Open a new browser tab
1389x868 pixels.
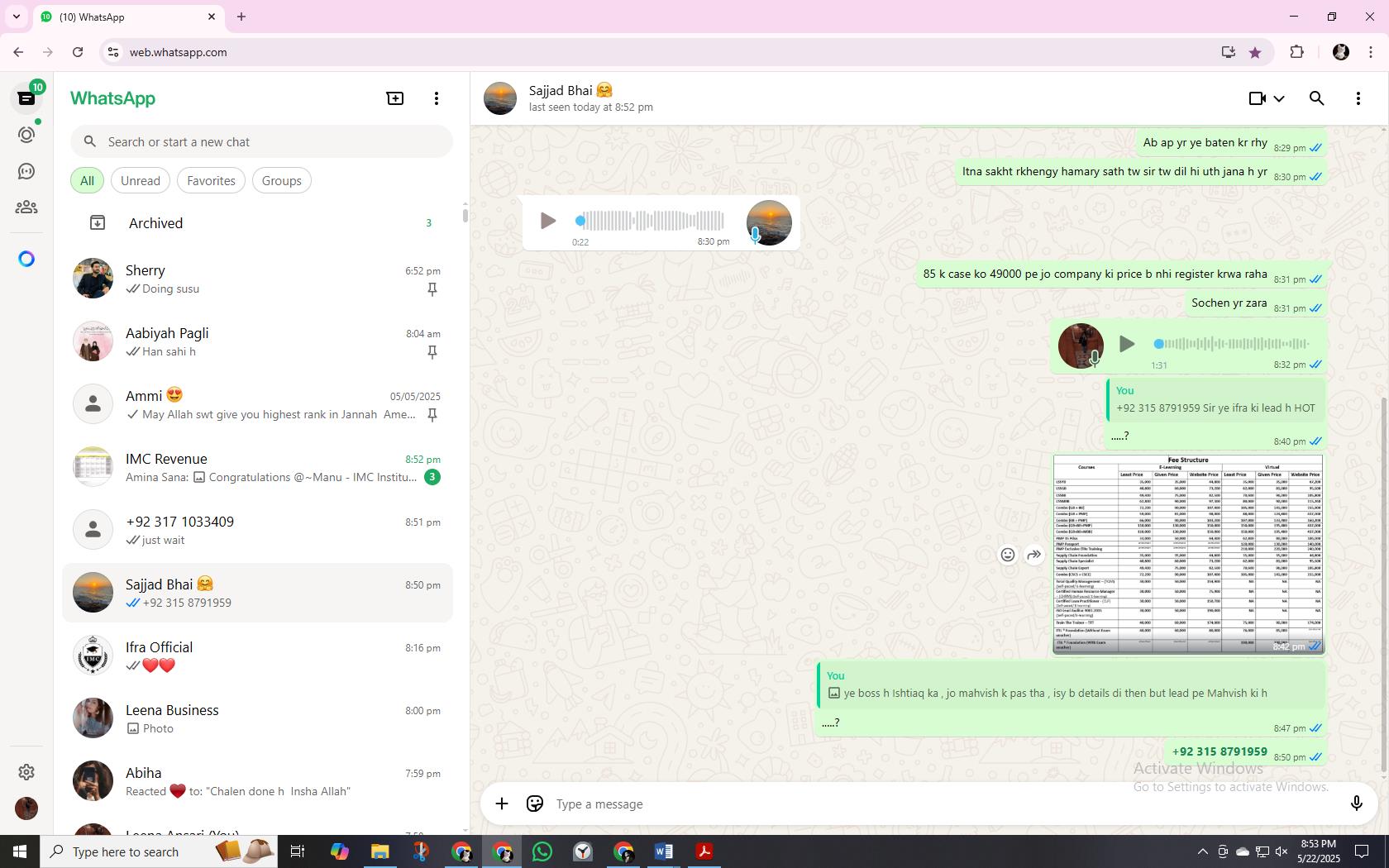point(241,17)
